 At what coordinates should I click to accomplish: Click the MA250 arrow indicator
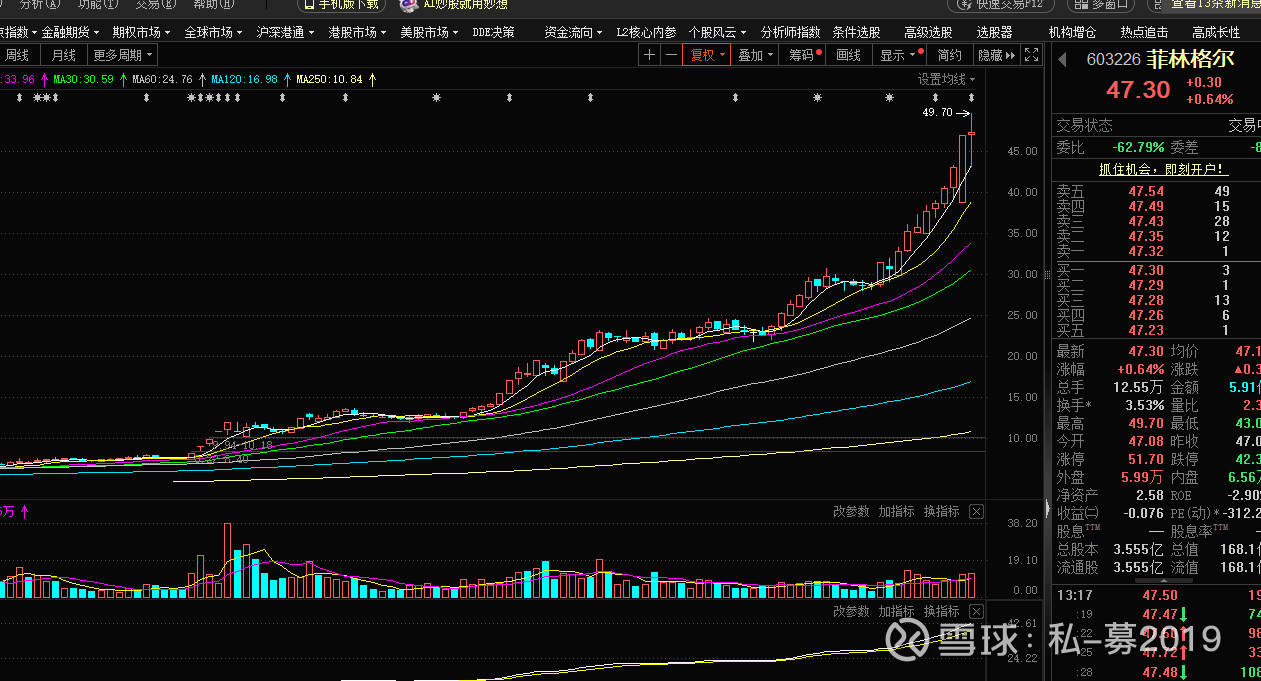[372, 79]
